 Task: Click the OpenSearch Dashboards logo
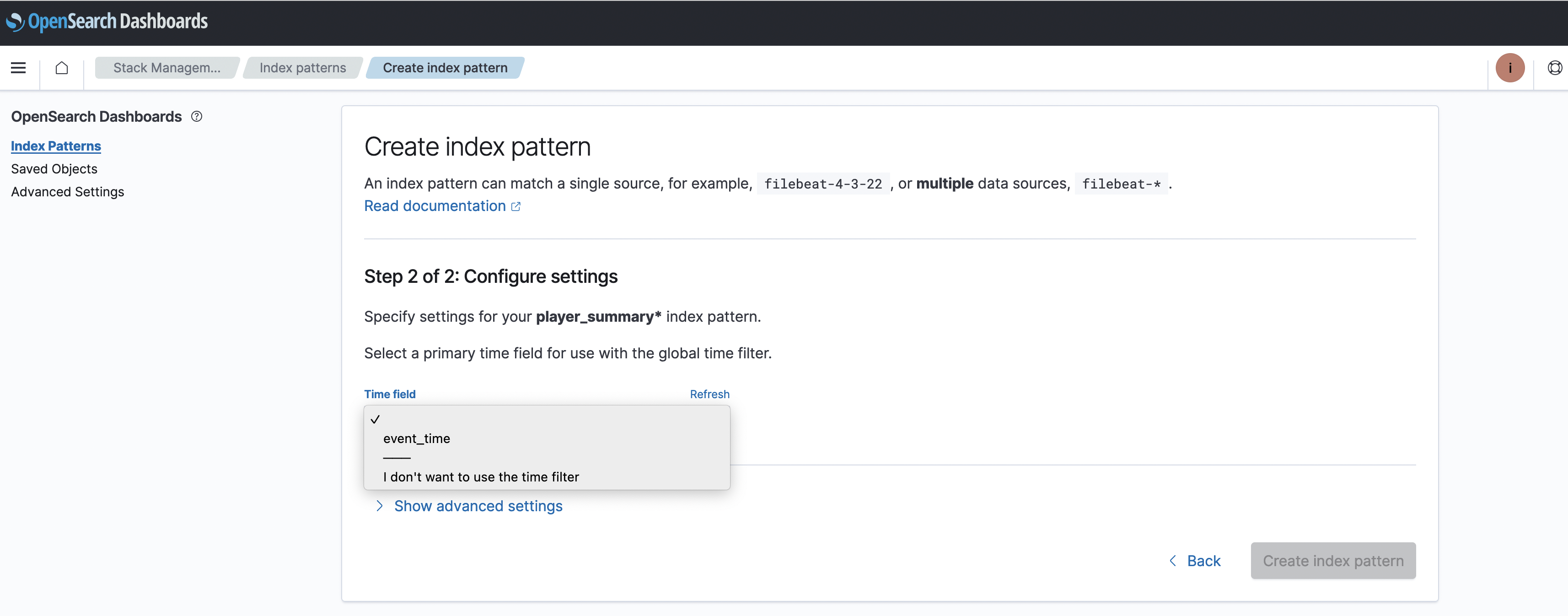coord(107,22)
